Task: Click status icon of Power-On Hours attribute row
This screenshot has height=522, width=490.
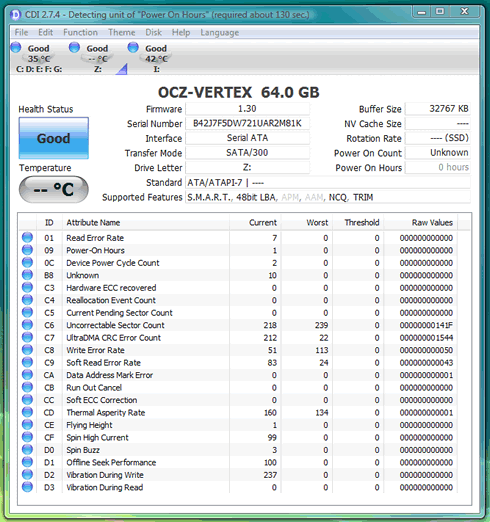Action: [x=27, y=250]
